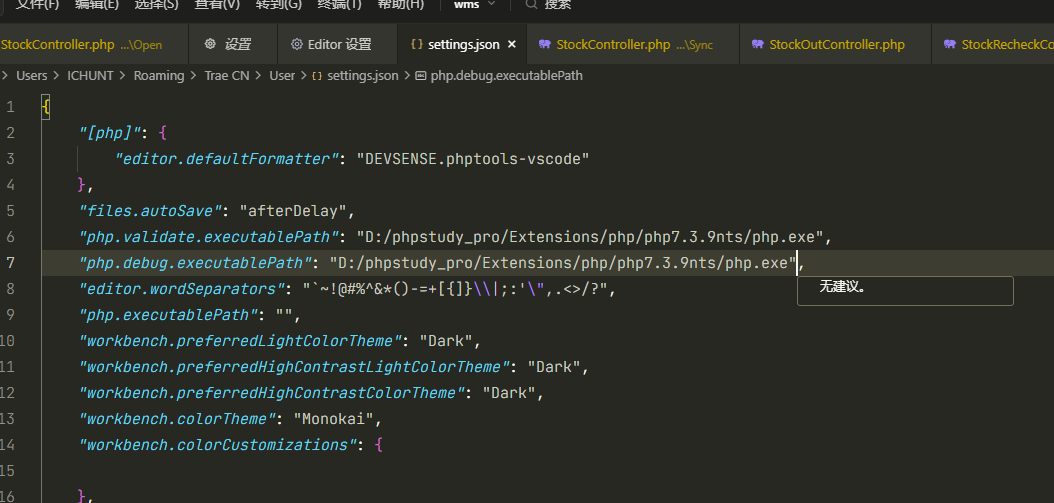The width and height of the screenshot is (1054, 503).
Task: Open the 编辑(E) menu
Action: 97,4
